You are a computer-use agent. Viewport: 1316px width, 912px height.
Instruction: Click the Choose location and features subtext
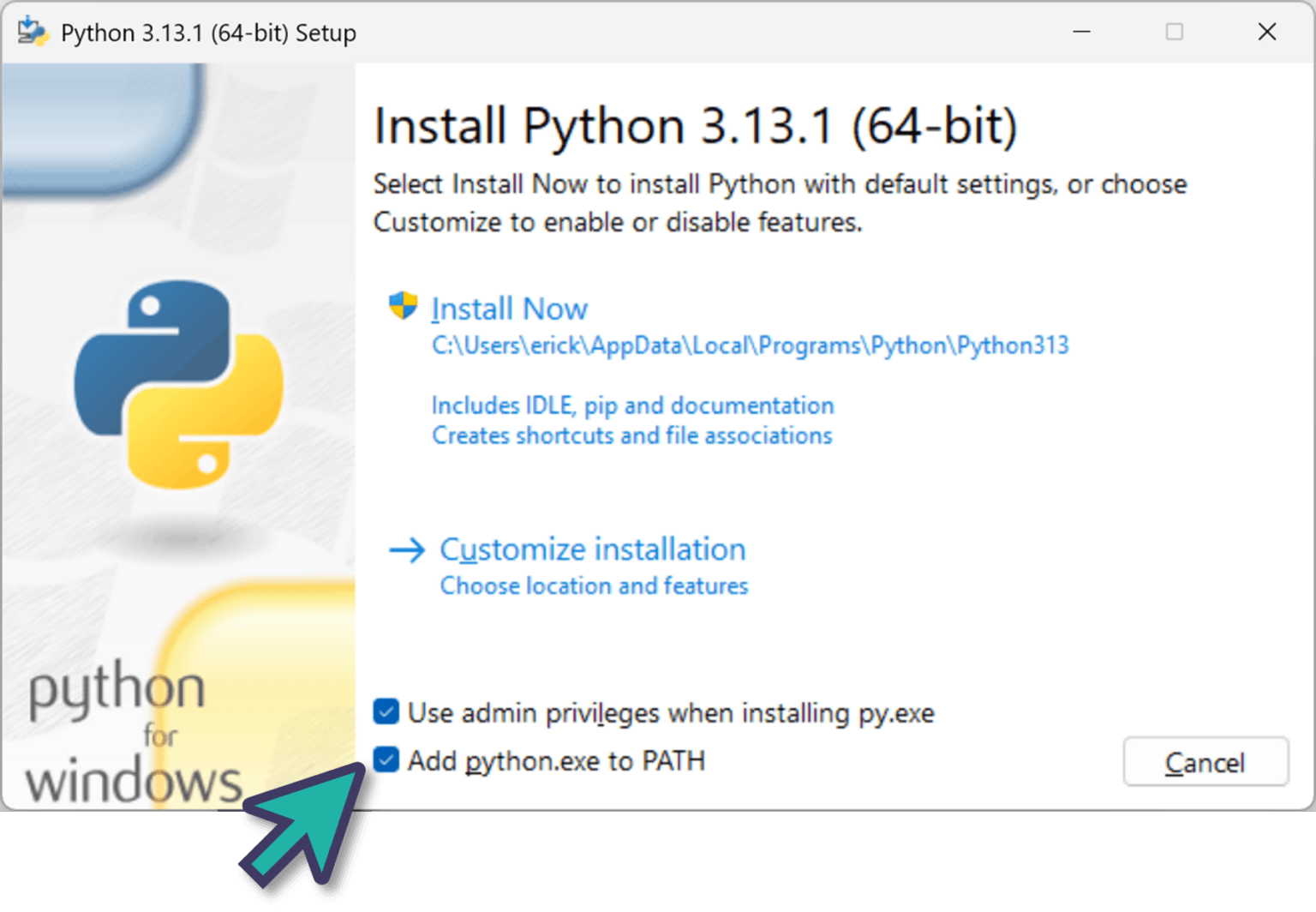click(594, 586)
